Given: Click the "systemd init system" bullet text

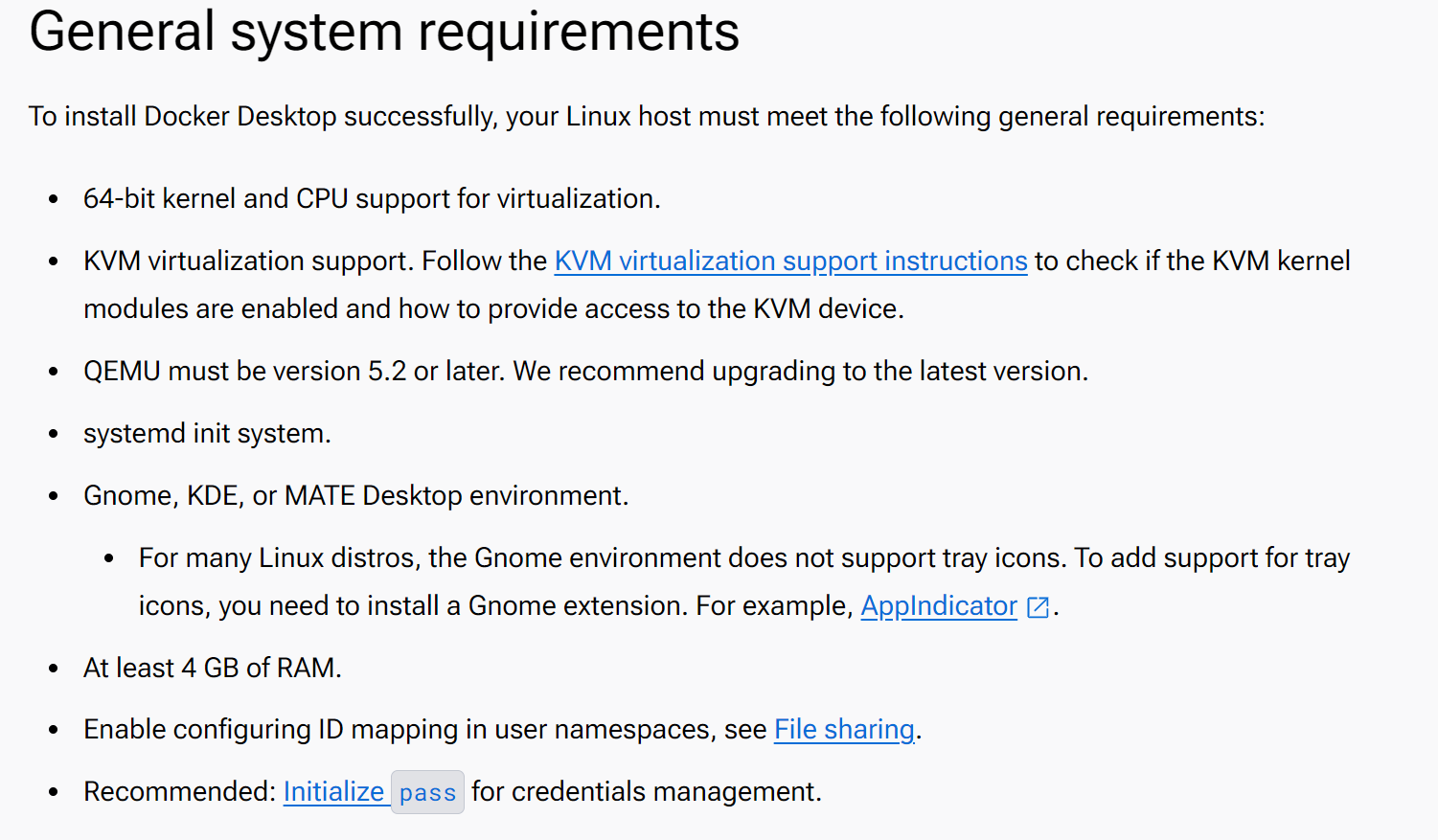Looking at the screenshot, I should coord(207,433).
